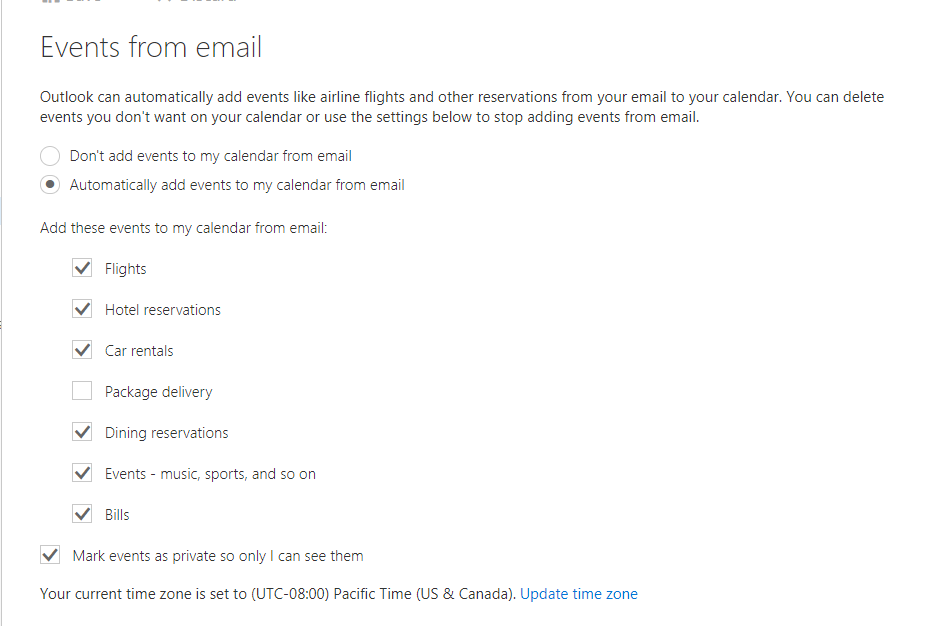Click "Mark events as private" label text

tap(218, 555)
